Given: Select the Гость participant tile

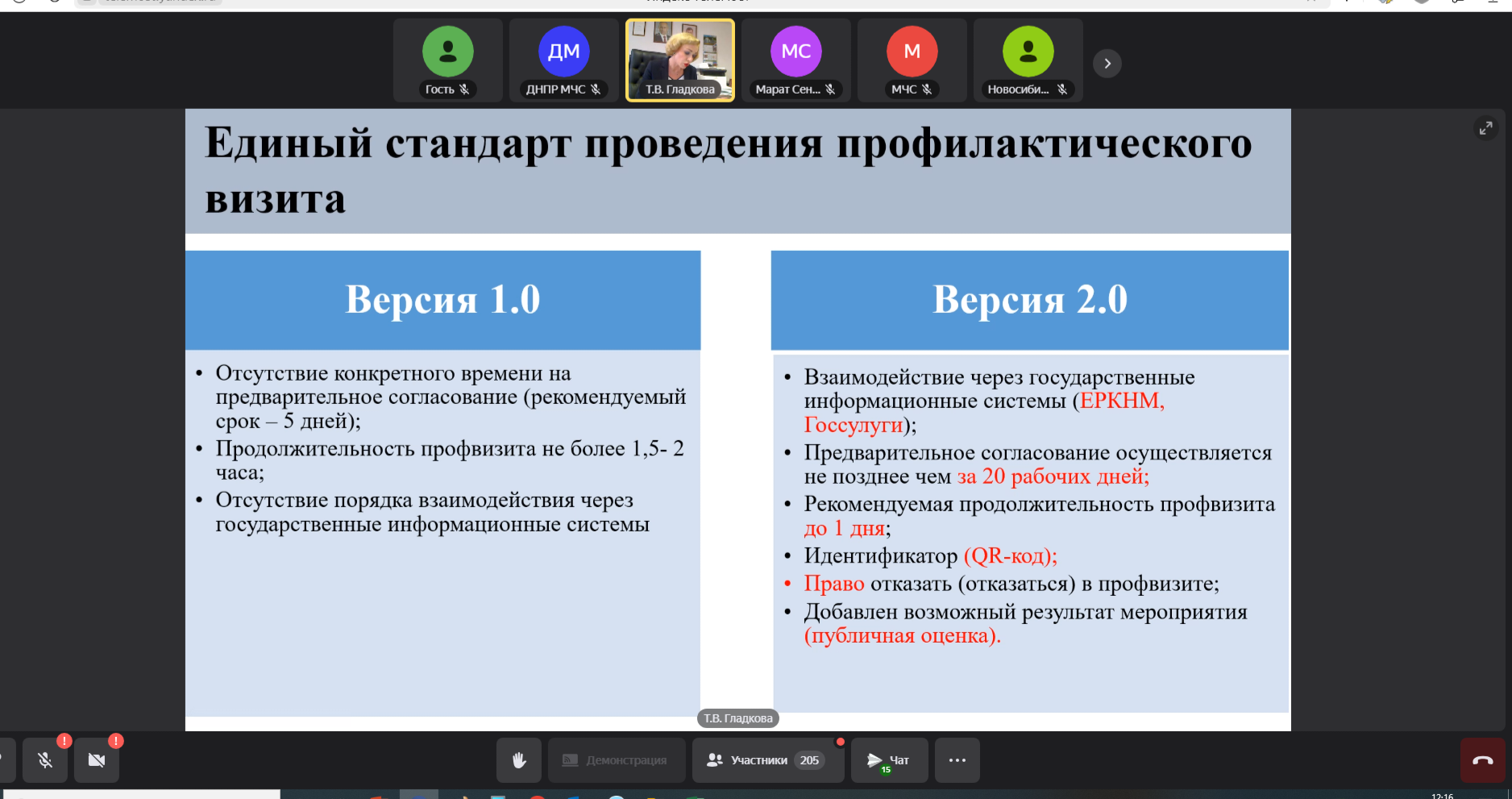Looking at the screenshot, I should click(x=448, y=60).
